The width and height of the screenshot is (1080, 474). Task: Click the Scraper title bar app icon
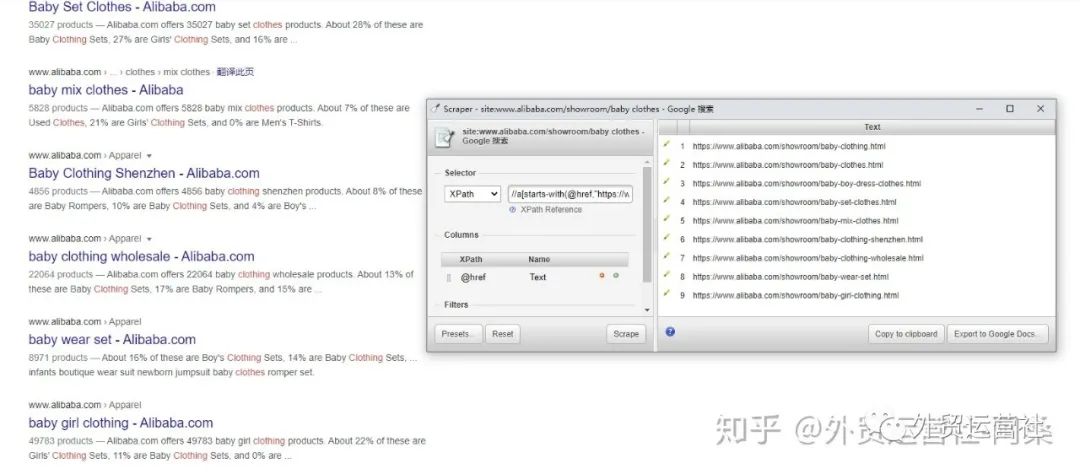click(435, 109)
